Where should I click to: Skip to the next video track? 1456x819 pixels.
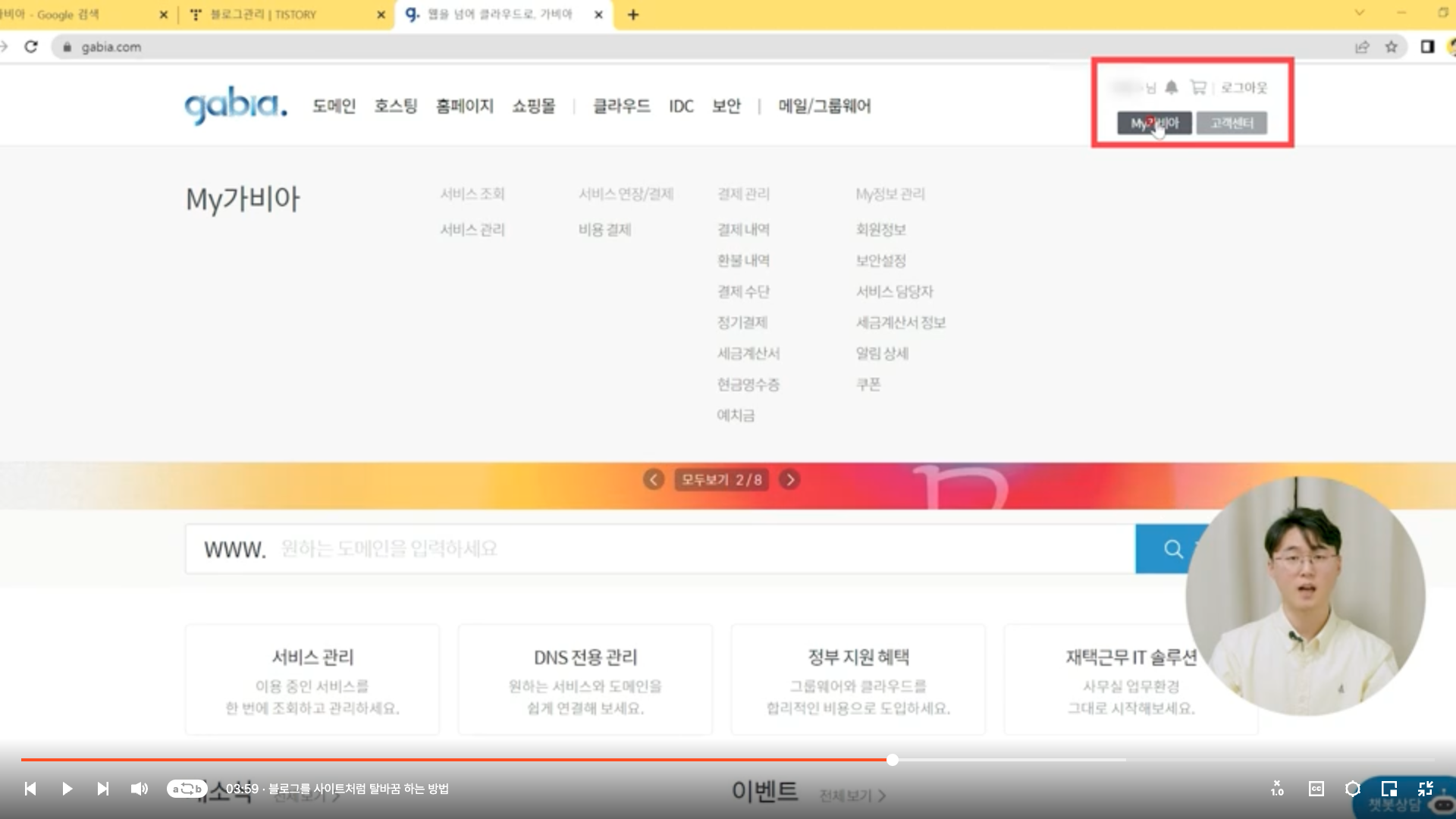point(103,789)
